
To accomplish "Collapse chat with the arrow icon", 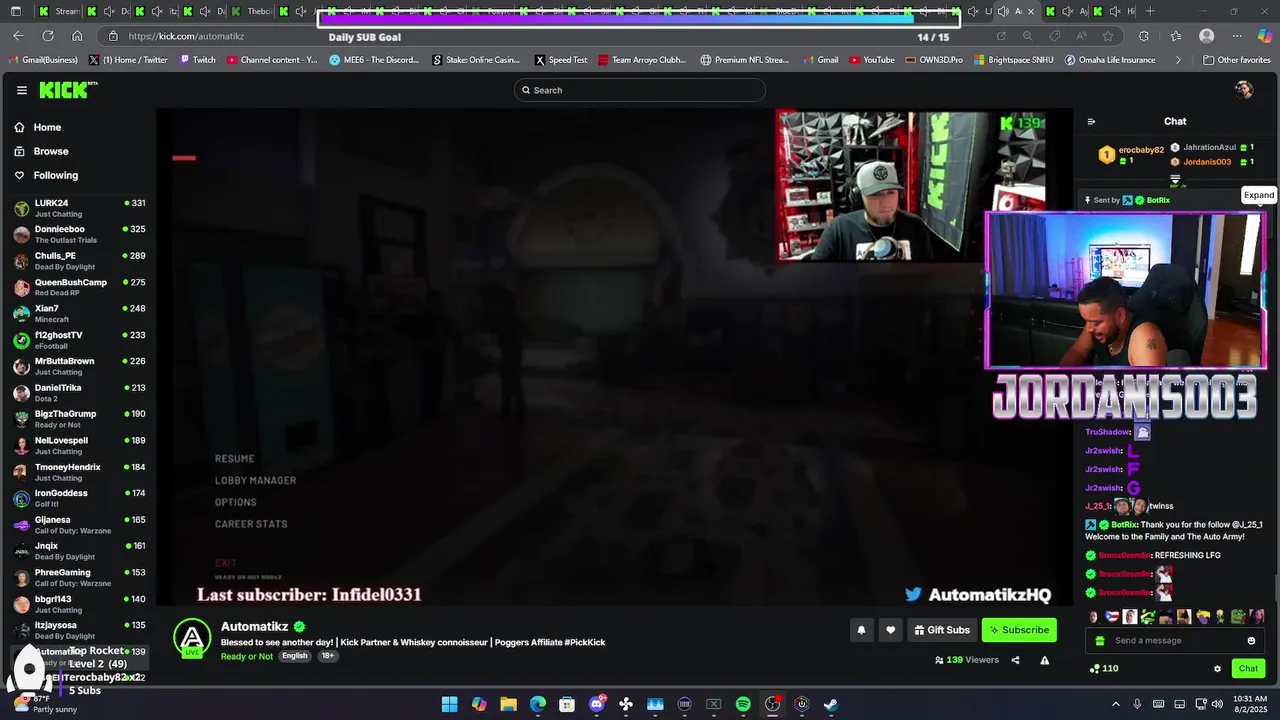I will (1091, 122).
